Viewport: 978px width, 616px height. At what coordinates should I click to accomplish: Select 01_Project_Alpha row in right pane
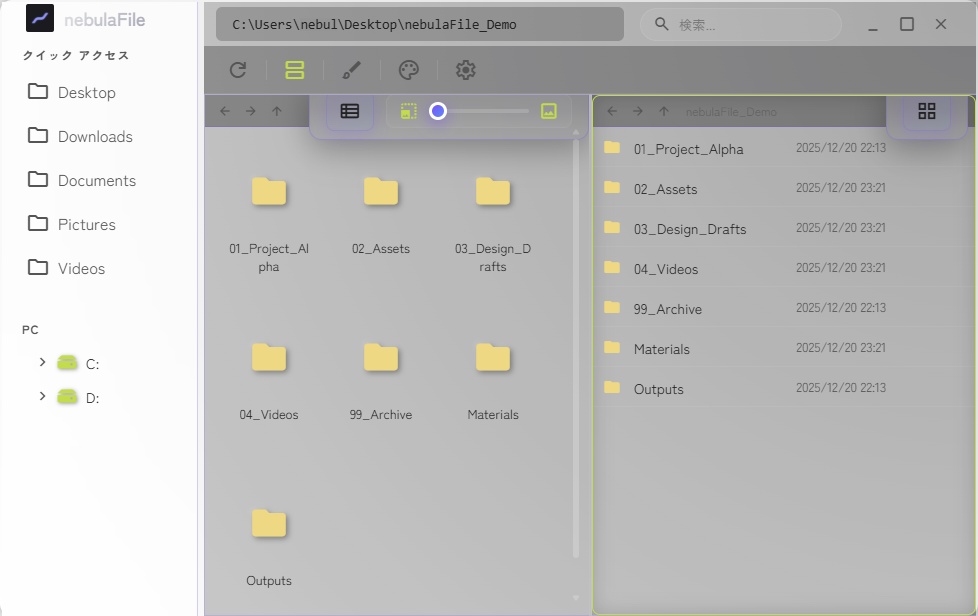(x=783, y=148)
